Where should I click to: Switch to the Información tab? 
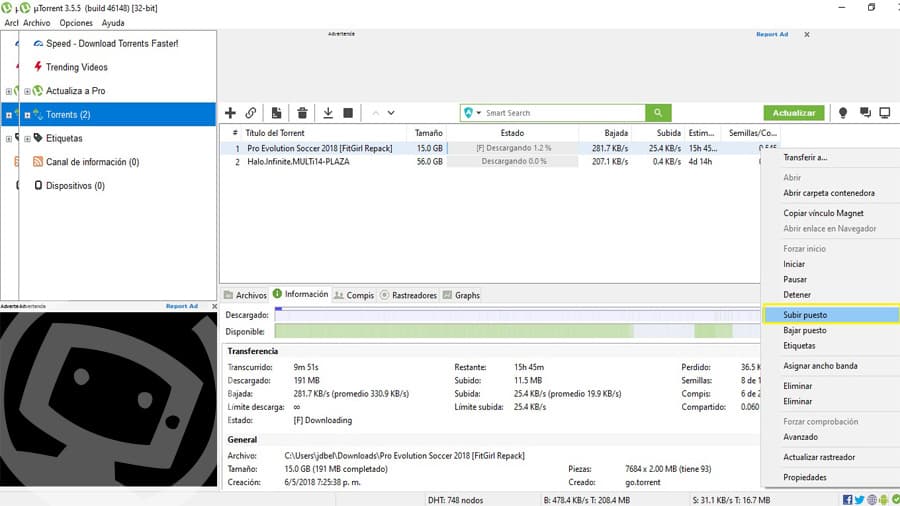301,294
